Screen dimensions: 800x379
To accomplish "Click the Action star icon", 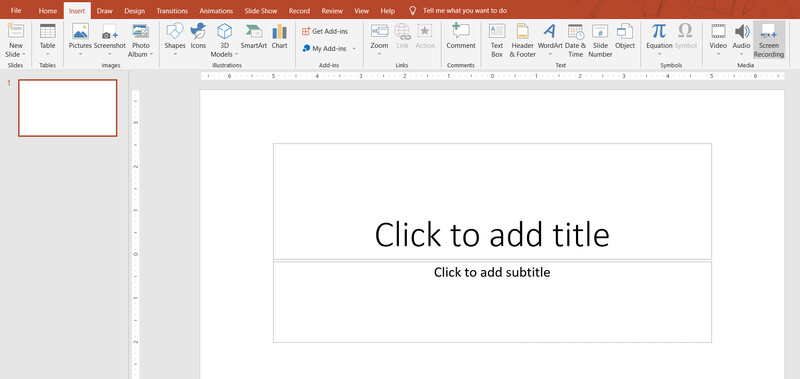I will coord(424,31).
